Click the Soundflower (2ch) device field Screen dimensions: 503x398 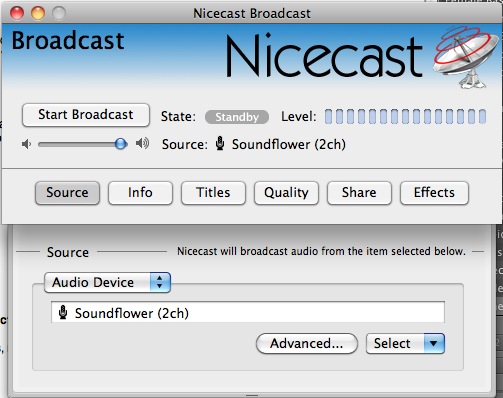tap(248, 312)
